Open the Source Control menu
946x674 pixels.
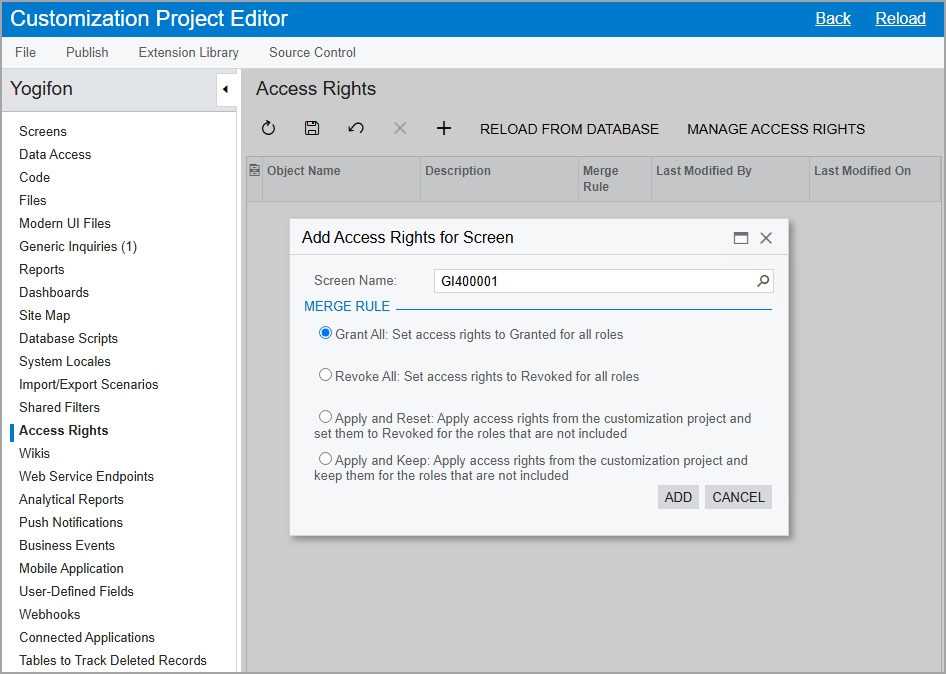coord(312,52)
